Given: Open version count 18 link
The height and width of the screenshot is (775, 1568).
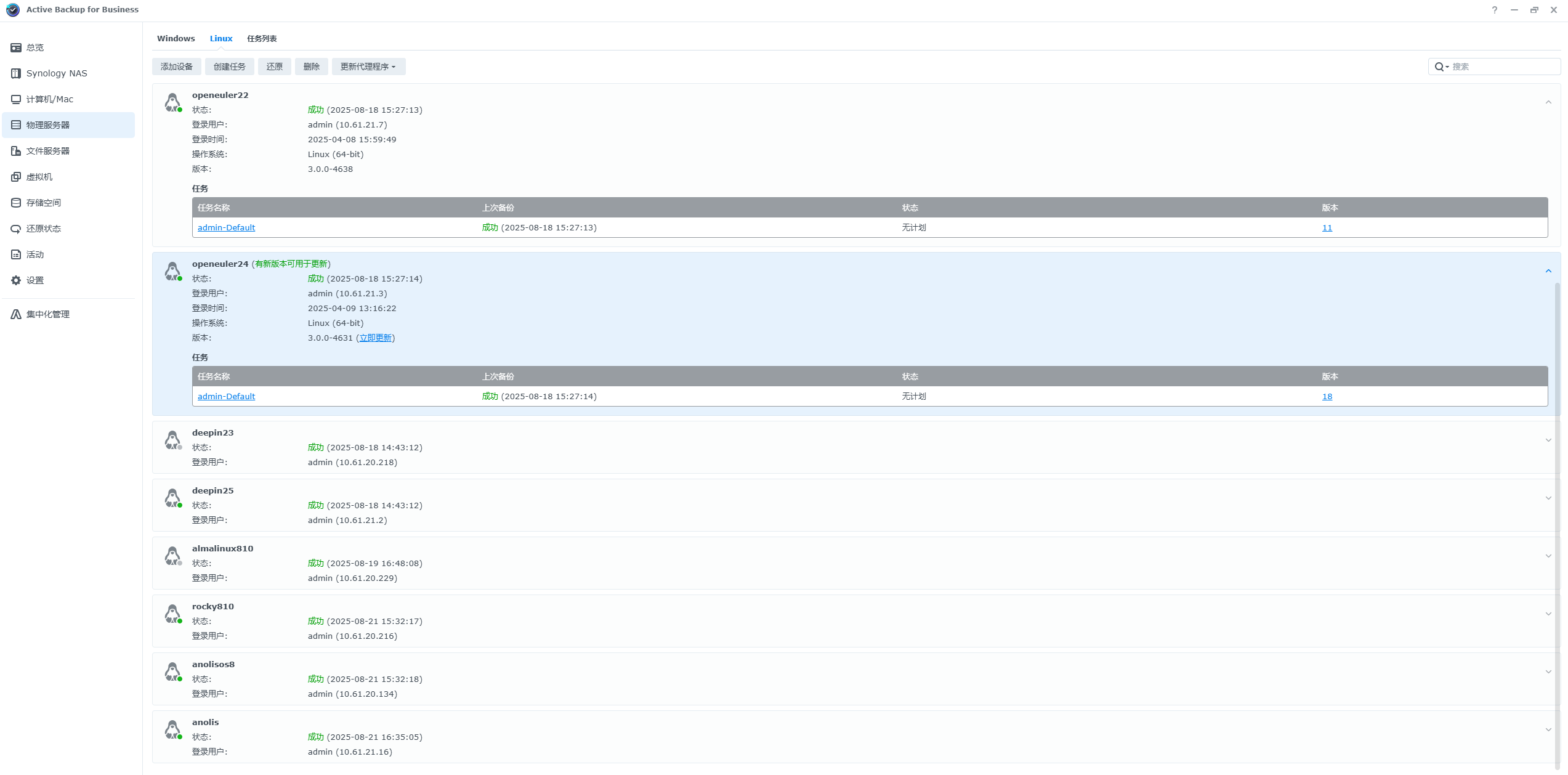Looking at the screenshot, I should [x=1327, y=396].
